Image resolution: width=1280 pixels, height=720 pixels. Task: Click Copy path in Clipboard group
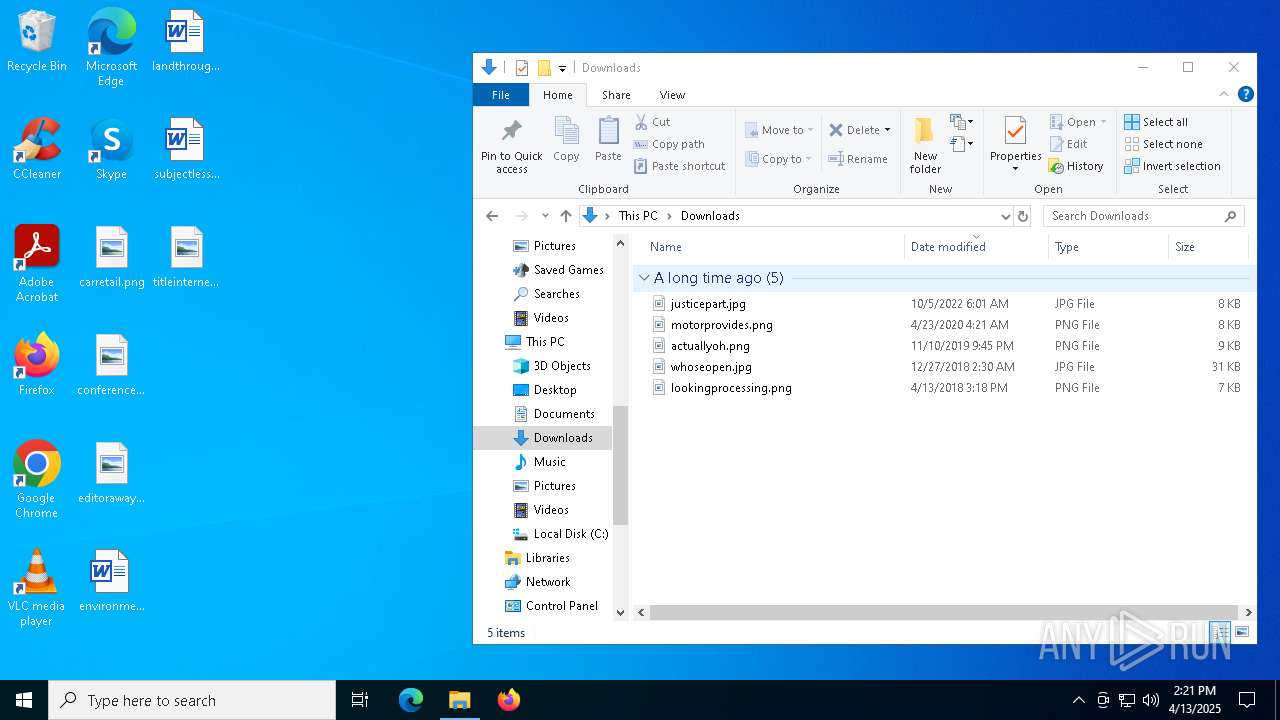669,144
